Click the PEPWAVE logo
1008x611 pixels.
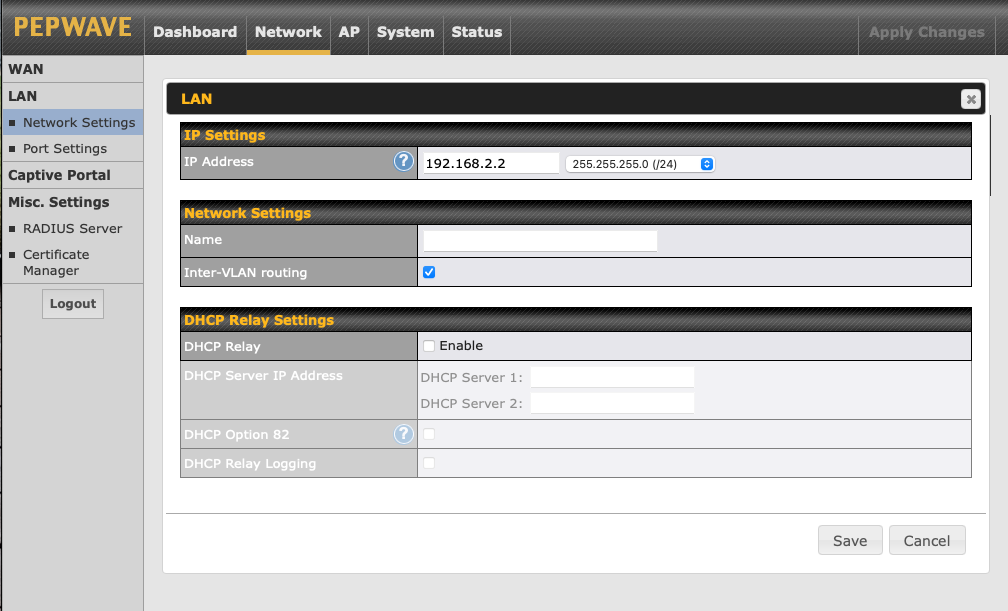click(72, 28)
